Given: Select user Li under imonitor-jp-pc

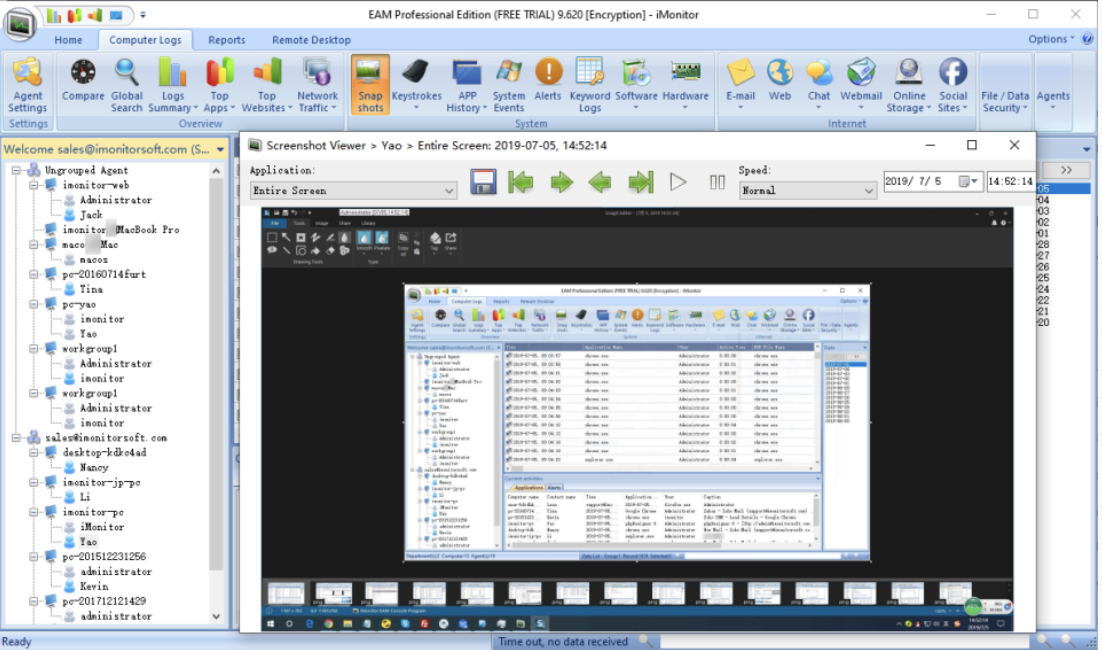Looking at the screenshot, I should [x=85, y=497].
